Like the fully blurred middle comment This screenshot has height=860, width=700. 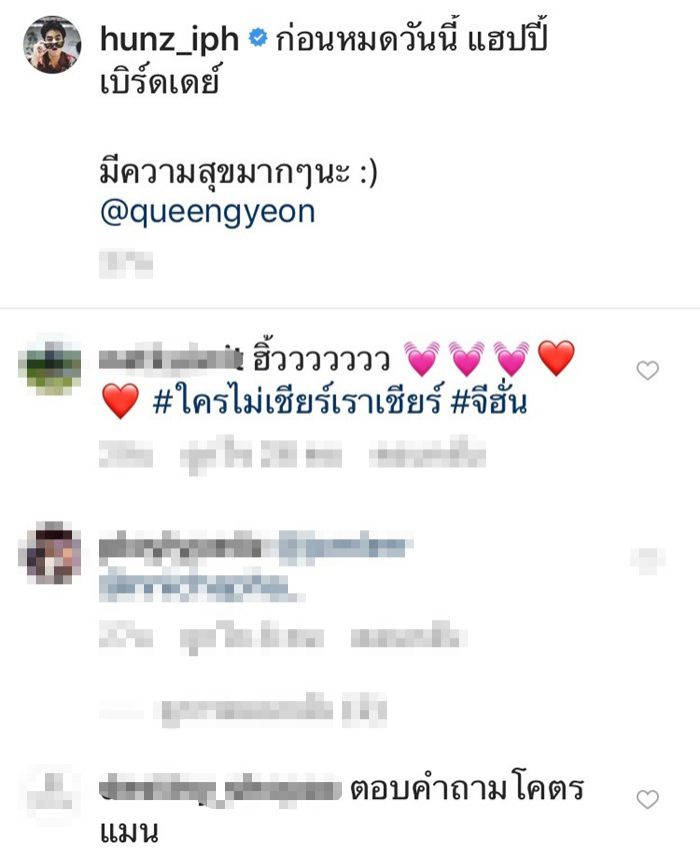tap(647, 561)
